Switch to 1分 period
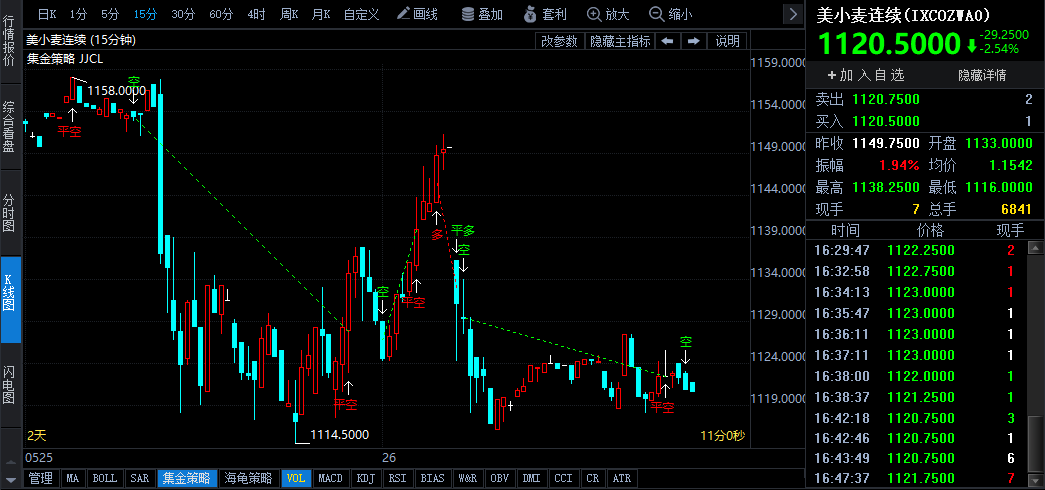The image size is (1045, 490). tap(78, 13)
